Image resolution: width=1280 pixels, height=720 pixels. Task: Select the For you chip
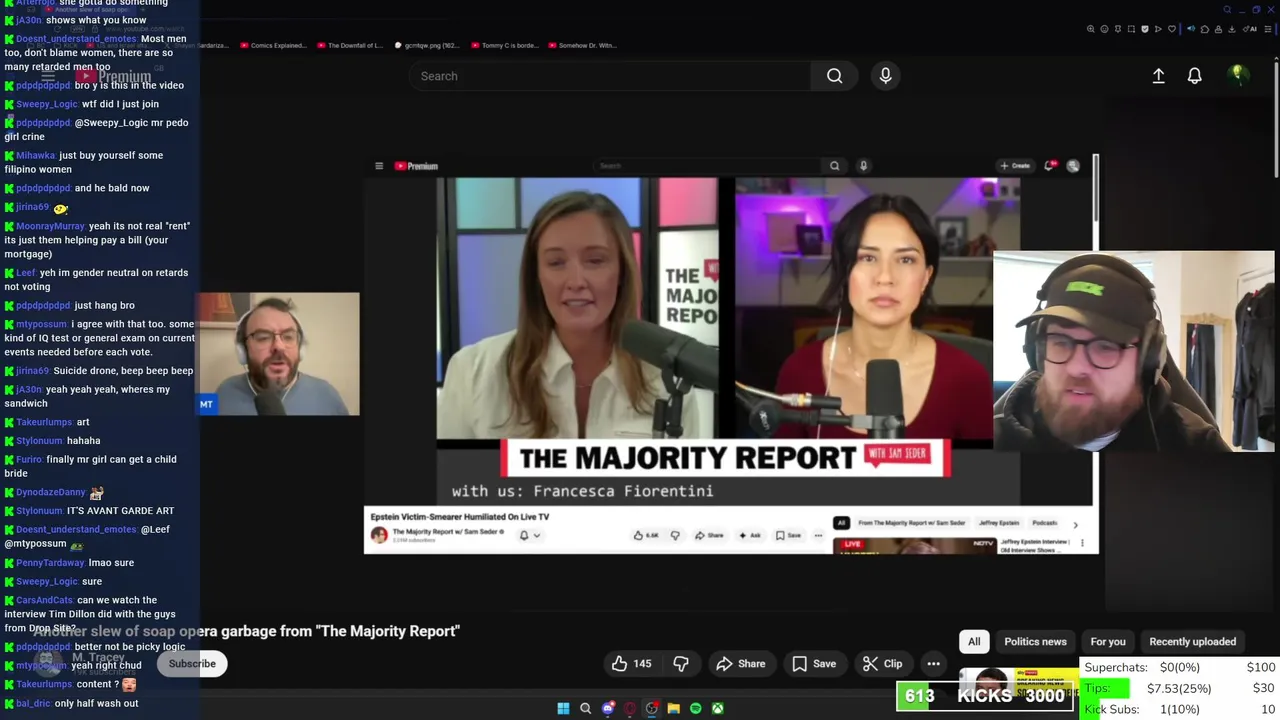(1108, 642)
